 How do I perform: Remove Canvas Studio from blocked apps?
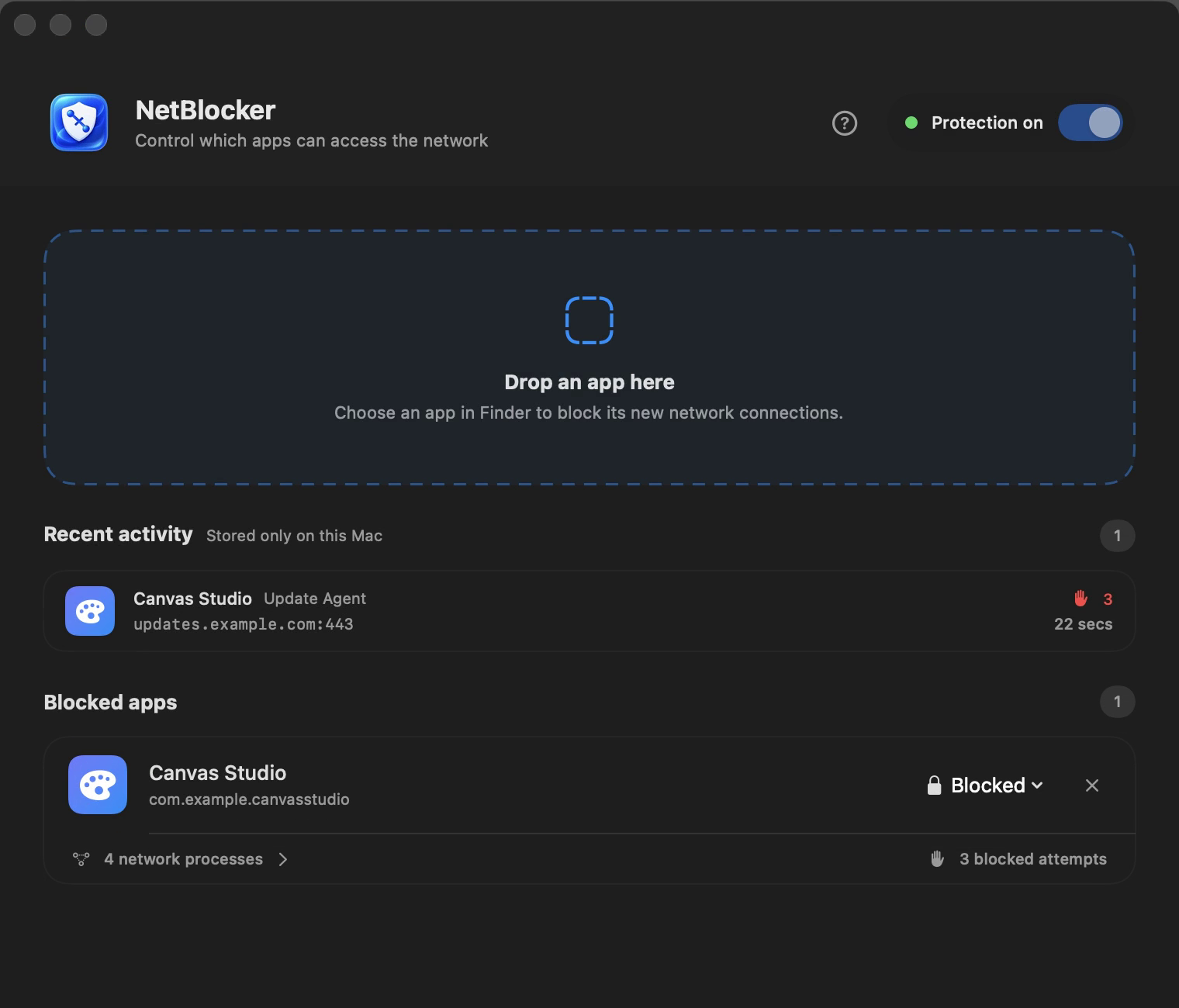(x=1092, y=785)
